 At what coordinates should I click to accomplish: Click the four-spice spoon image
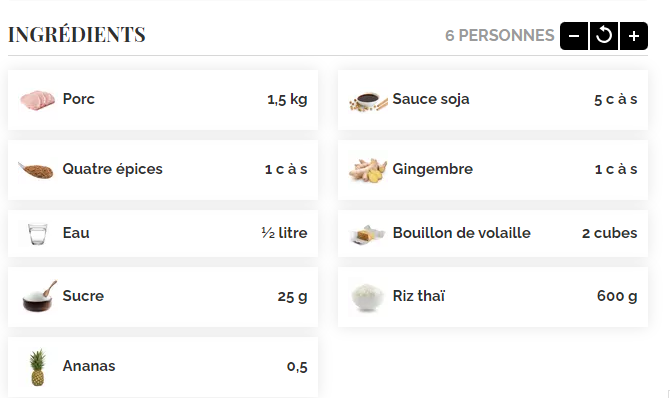tap(36, 170)
